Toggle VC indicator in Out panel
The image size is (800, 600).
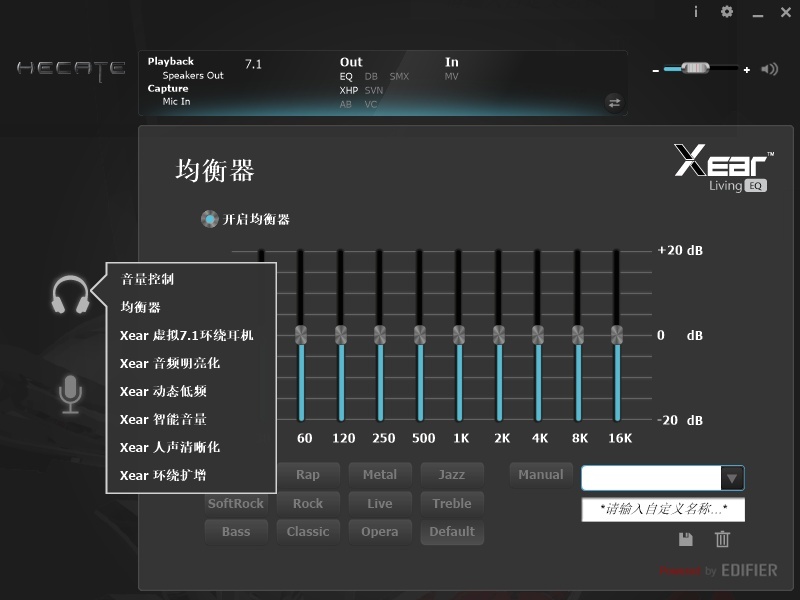click(370, 104)
